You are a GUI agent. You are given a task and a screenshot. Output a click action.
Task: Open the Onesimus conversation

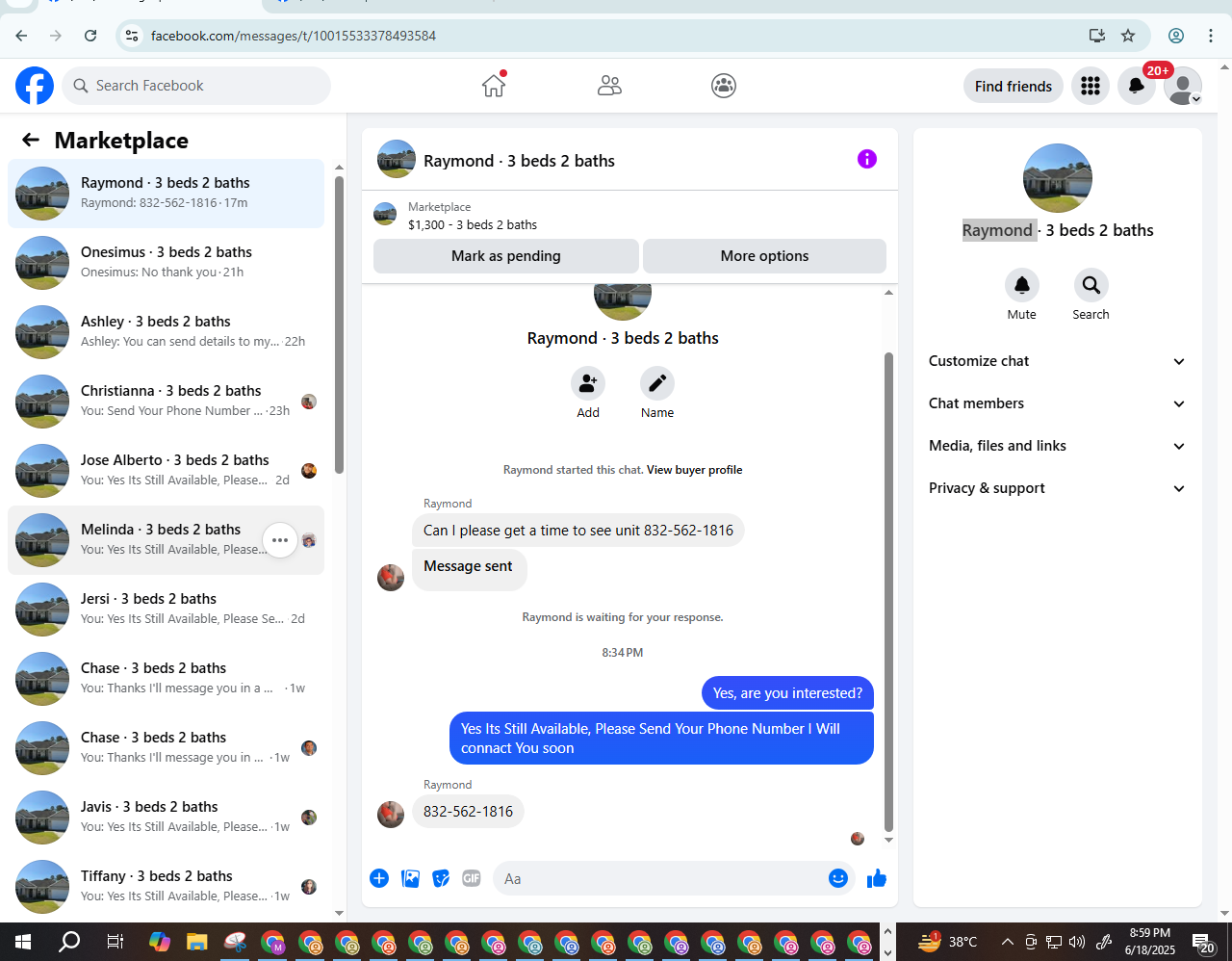(166, 263)
